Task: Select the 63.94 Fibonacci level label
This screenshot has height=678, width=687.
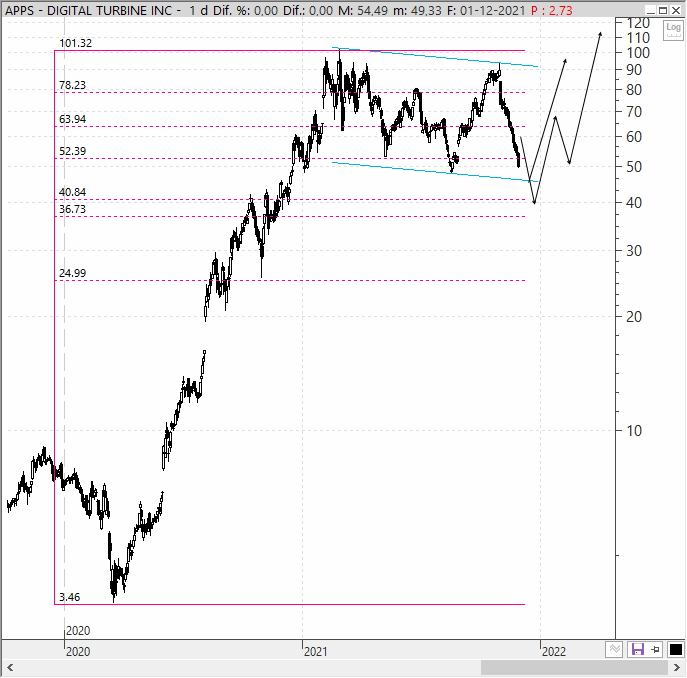Action: pos(72,119)
